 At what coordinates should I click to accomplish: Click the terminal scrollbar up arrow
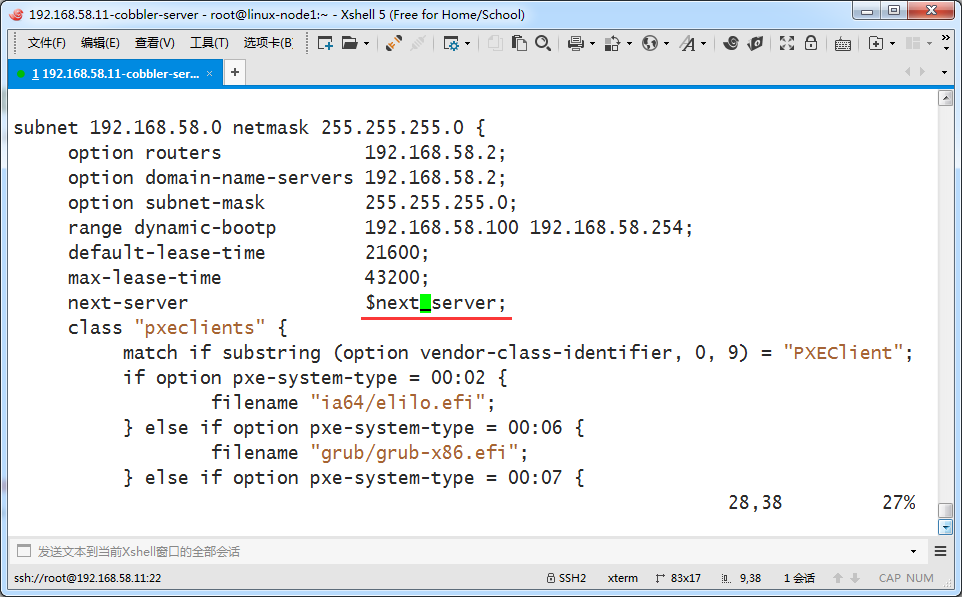[x=945, y=98]
